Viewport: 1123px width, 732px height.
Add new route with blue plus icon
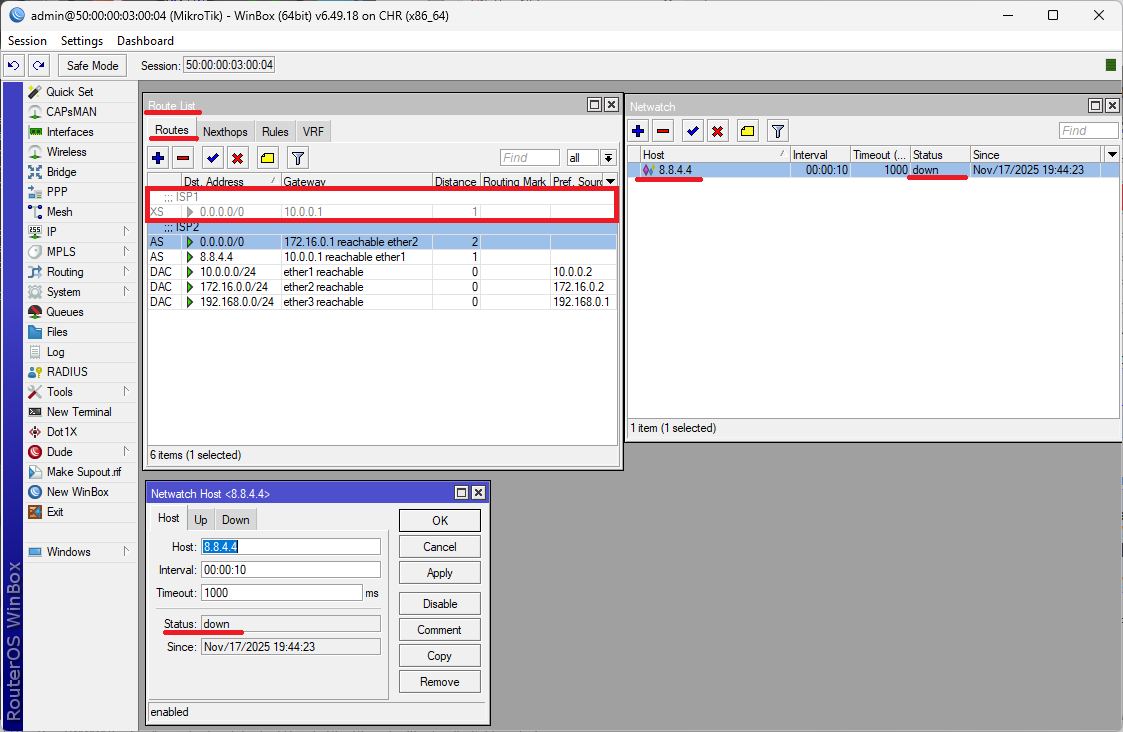[158, 157]
